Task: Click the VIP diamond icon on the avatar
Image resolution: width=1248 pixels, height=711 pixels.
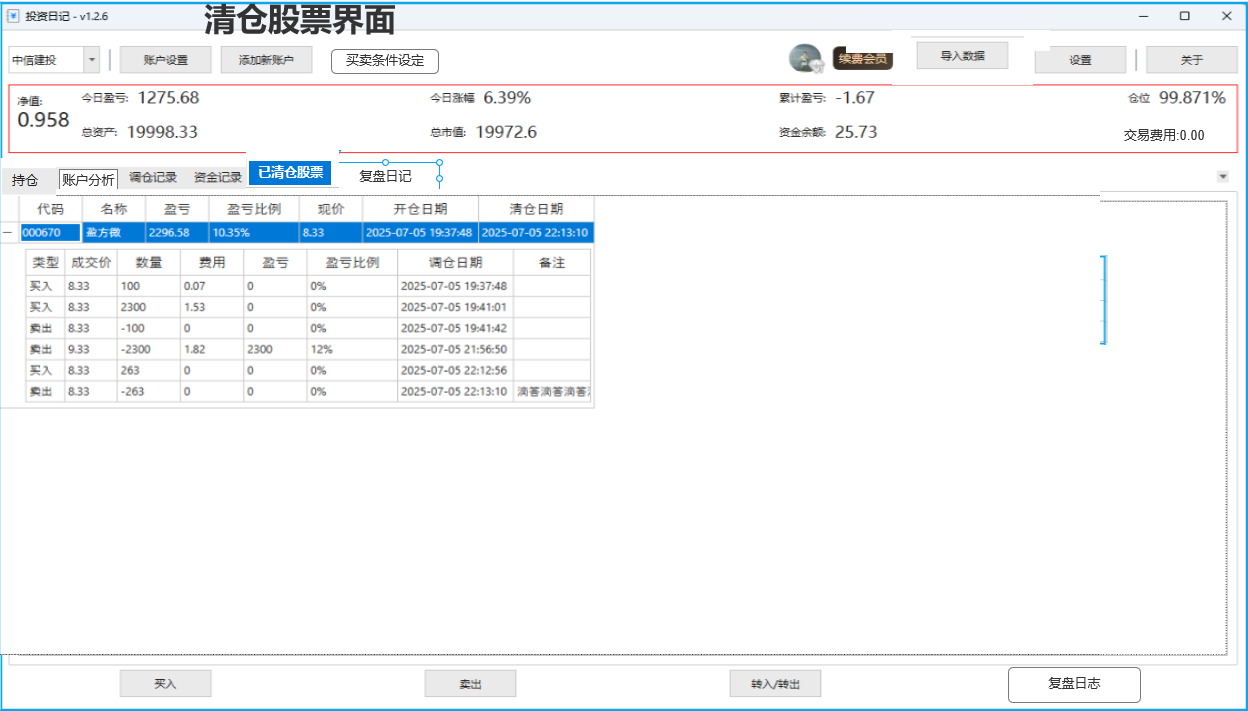Action: (x=818, y=64)
